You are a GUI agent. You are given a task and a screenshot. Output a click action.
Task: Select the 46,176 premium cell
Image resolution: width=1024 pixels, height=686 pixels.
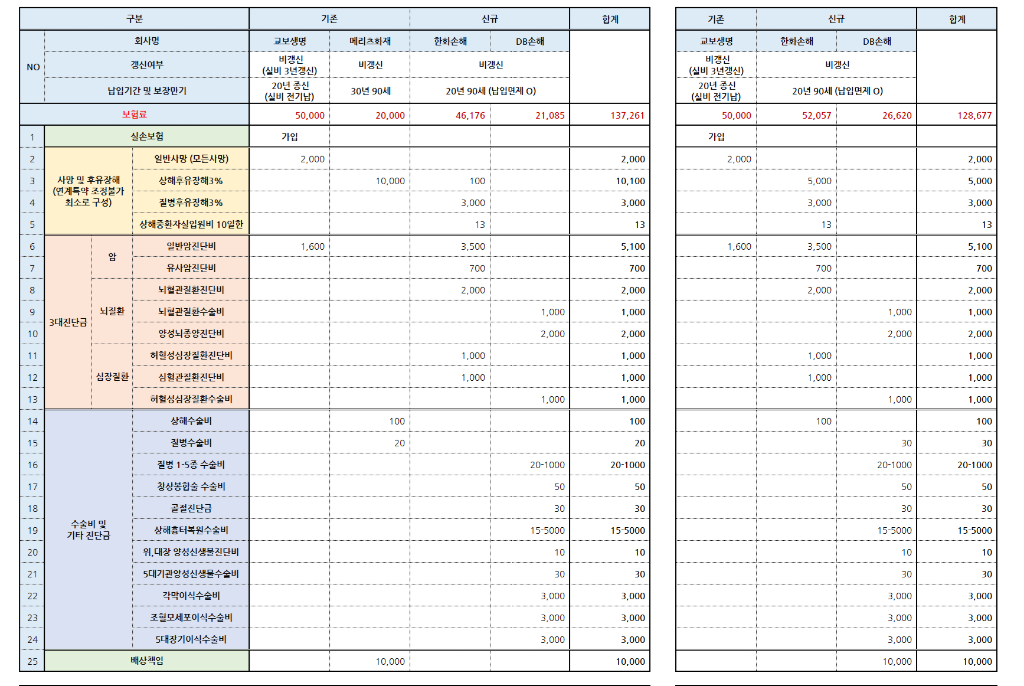450,115
